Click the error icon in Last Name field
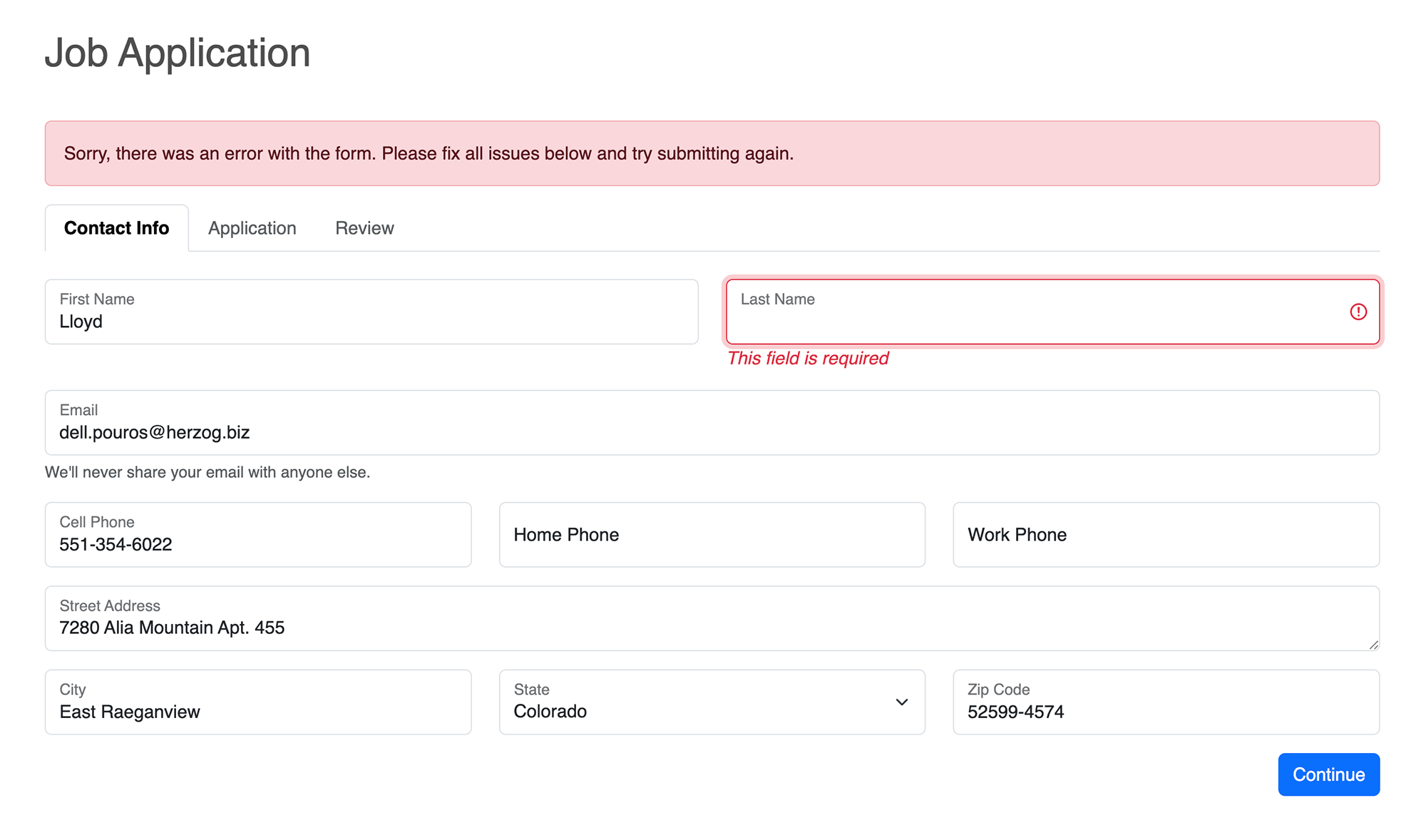The image size is (1426, 840). 1358,312
